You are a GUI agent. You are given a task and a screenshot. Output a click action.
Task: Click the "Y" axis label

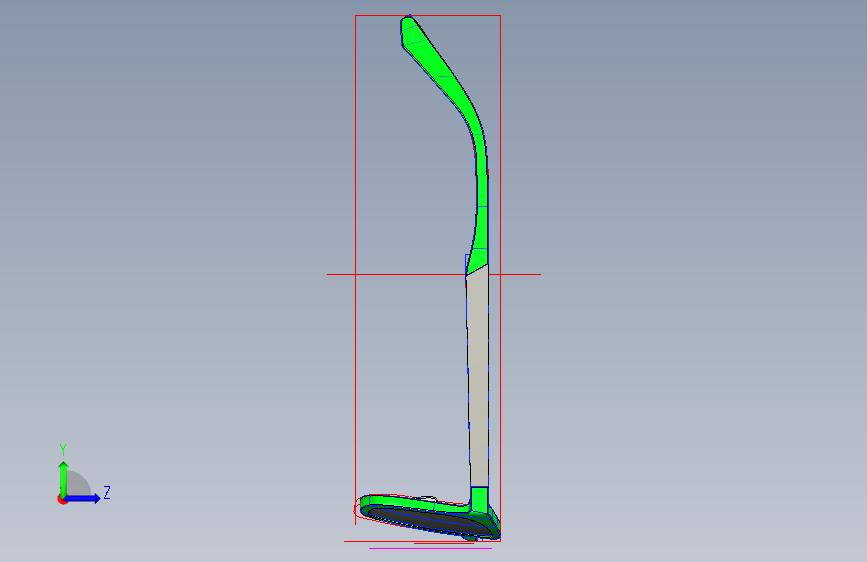(63, 450)
